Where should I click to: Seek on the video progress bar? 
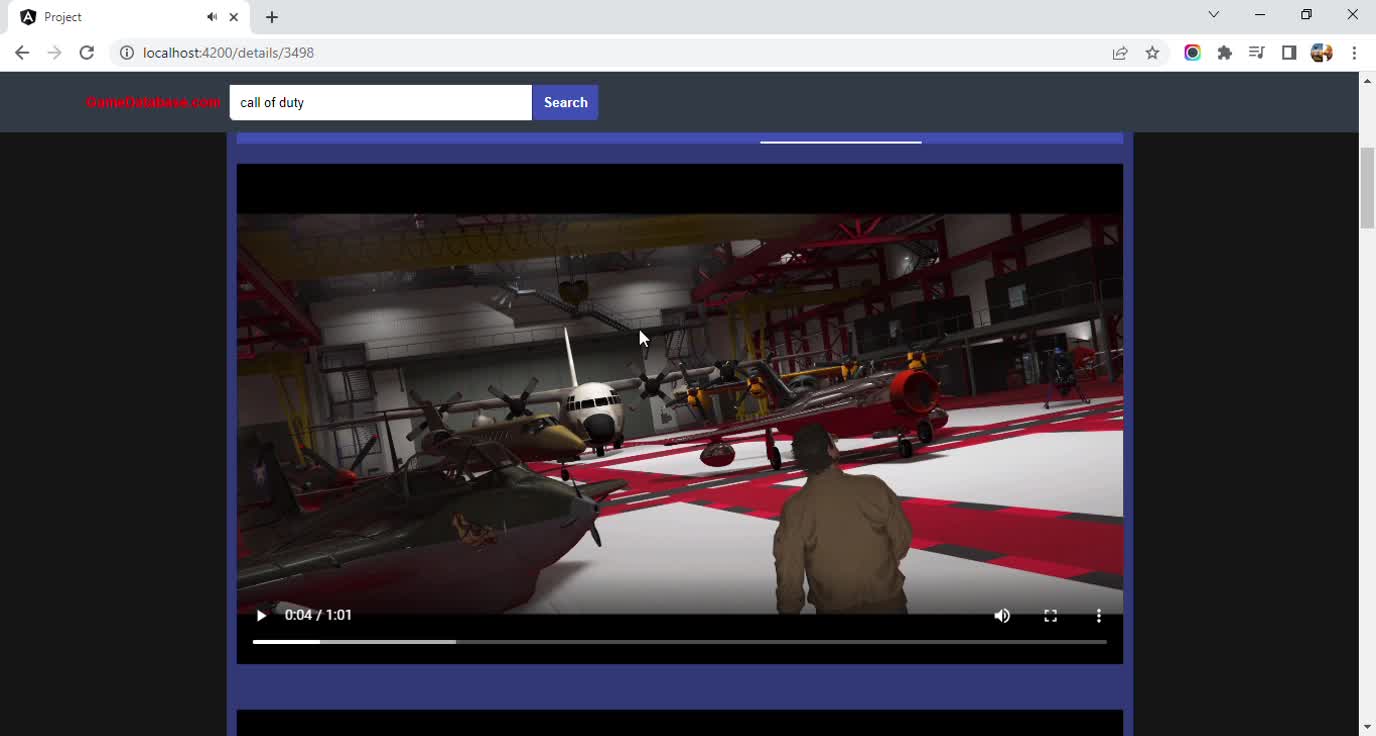click(680, 642)
